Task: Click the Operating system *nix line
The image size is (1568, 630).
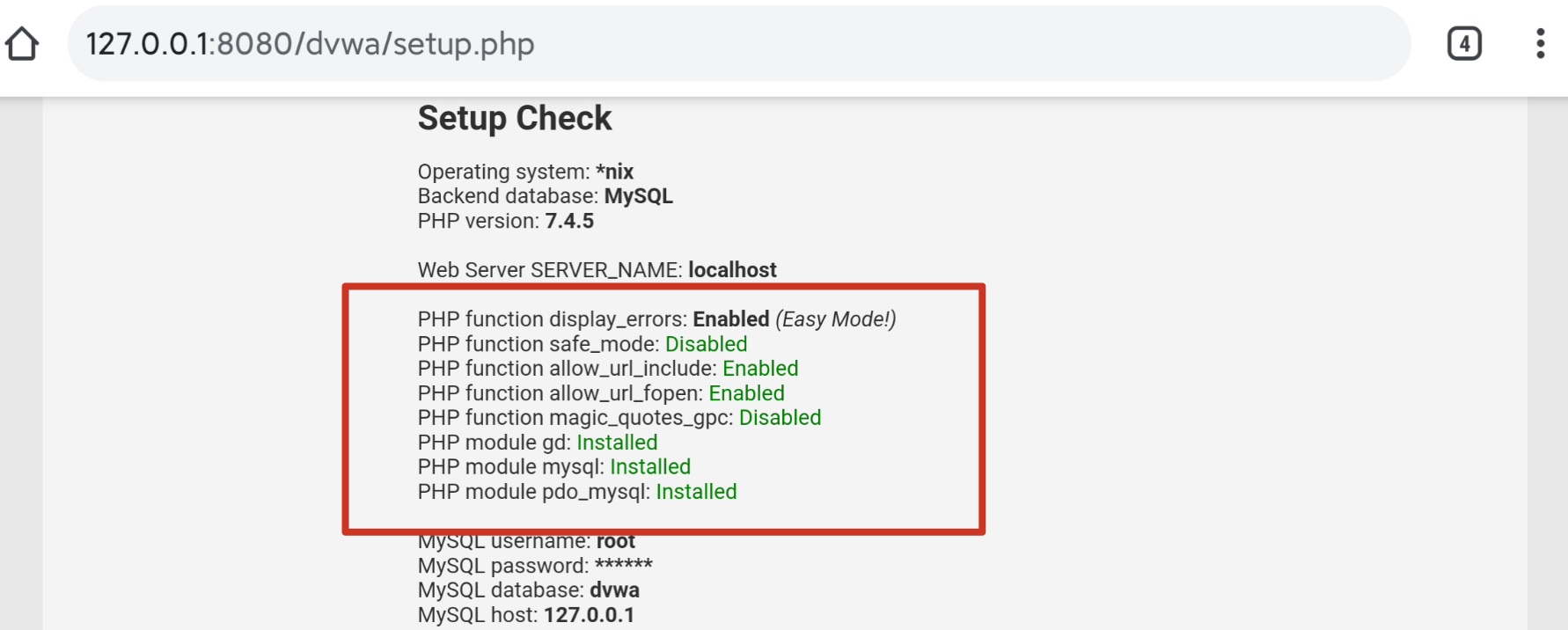Action: (x=525, y=172)
